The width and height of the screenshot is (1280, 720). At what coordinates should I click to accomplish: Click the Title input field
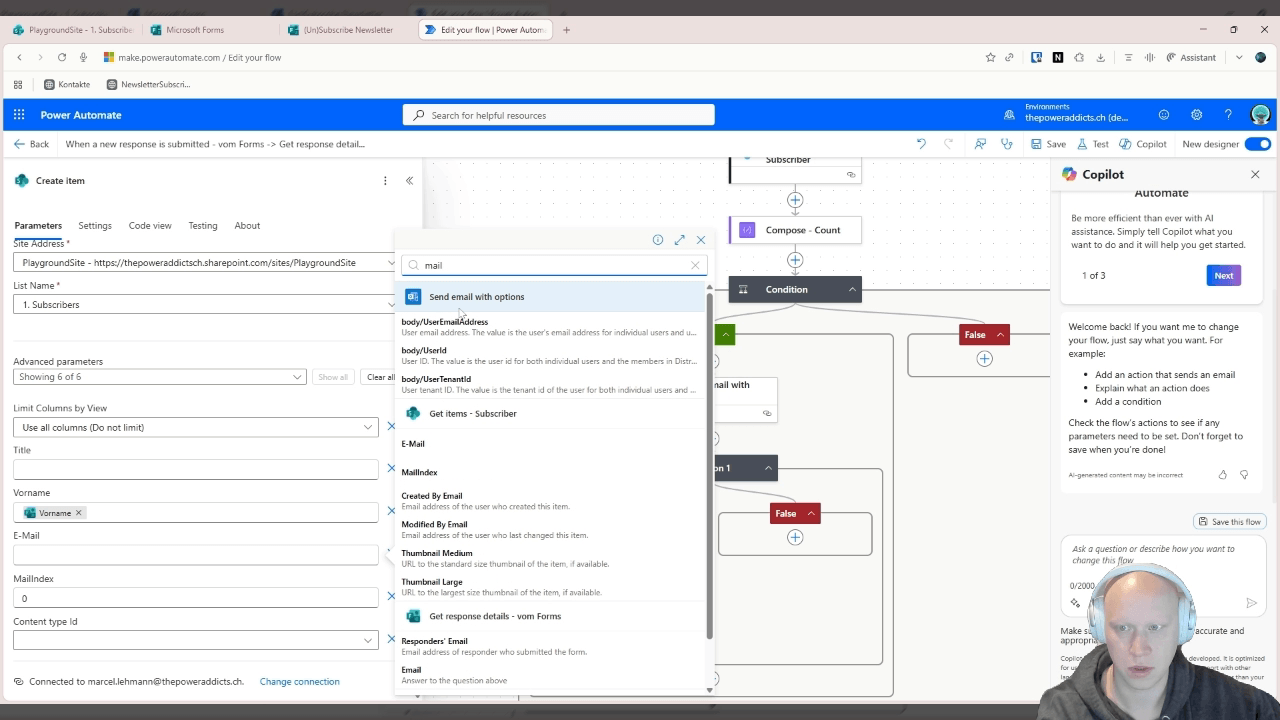195,469
